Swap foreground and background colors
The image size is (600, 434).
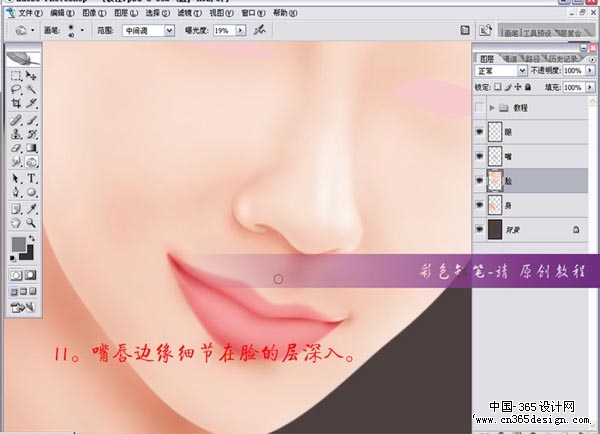32,238
